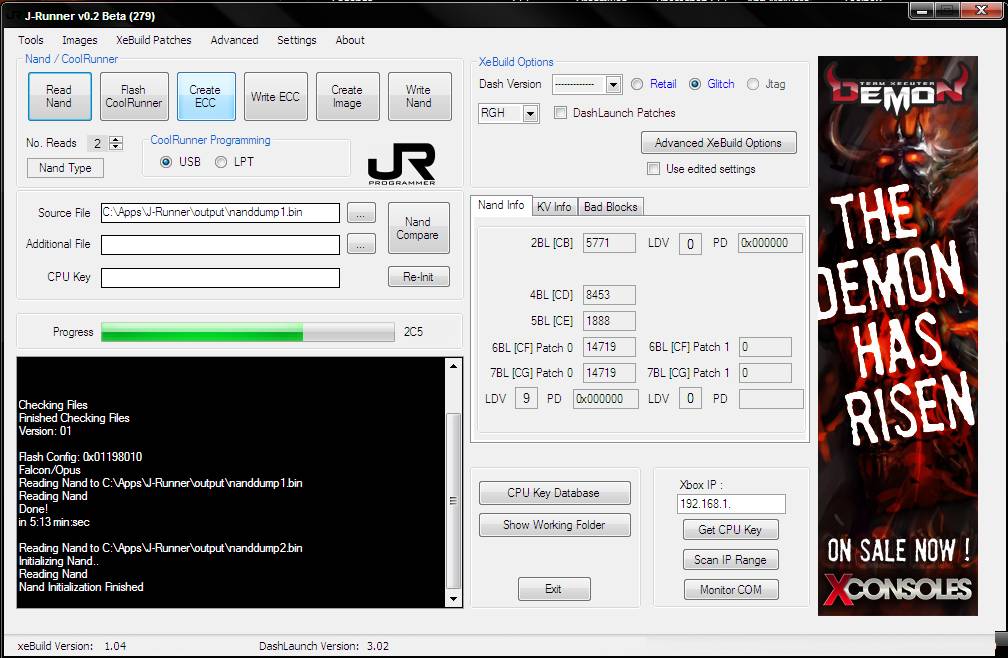This screenshot has height=658, width=1008.
Task: Click the Re-Init button
Action: [x=418, y=277]
